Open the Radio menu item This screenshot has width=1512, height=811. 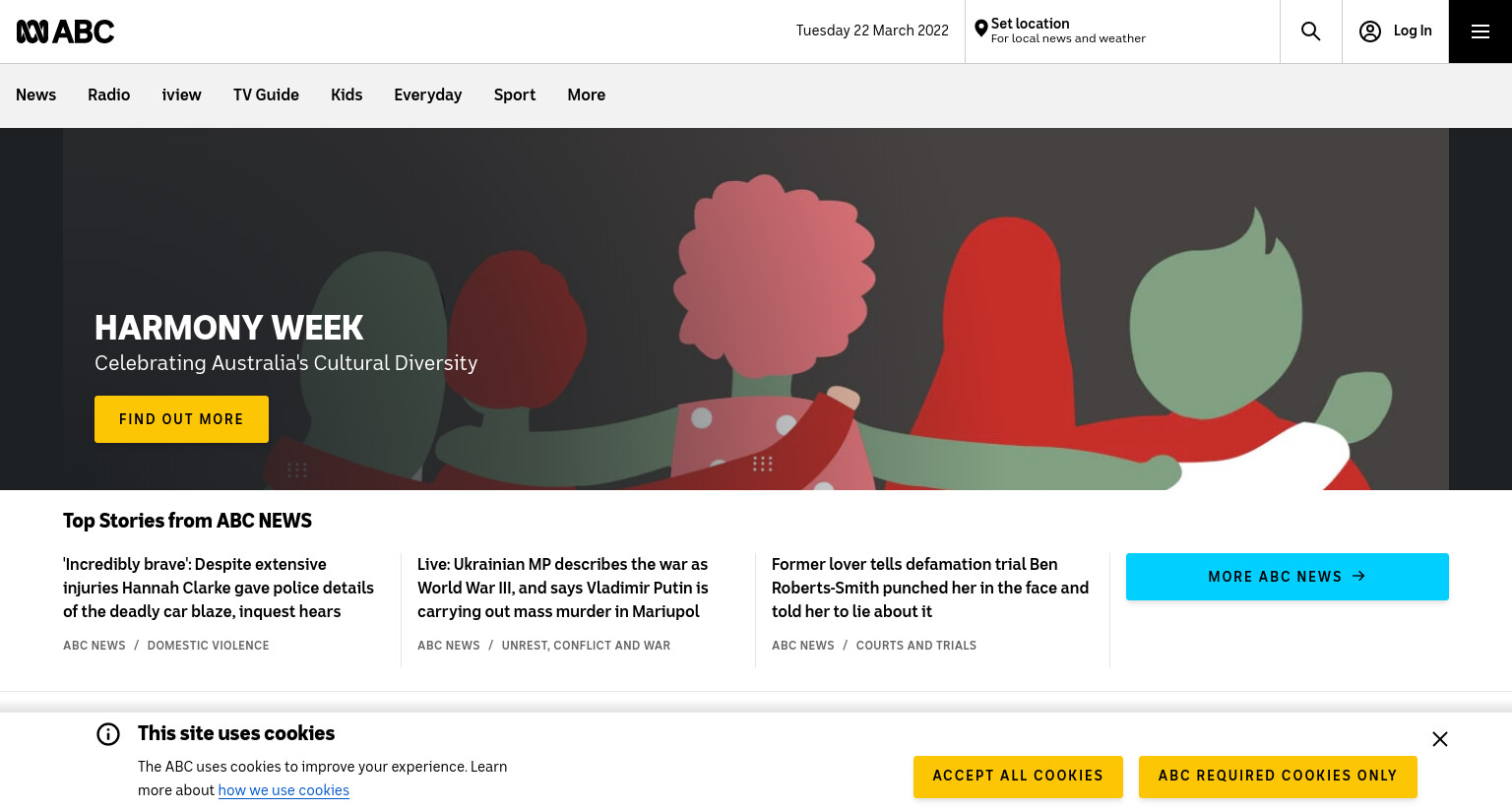[x=108, y=95]
